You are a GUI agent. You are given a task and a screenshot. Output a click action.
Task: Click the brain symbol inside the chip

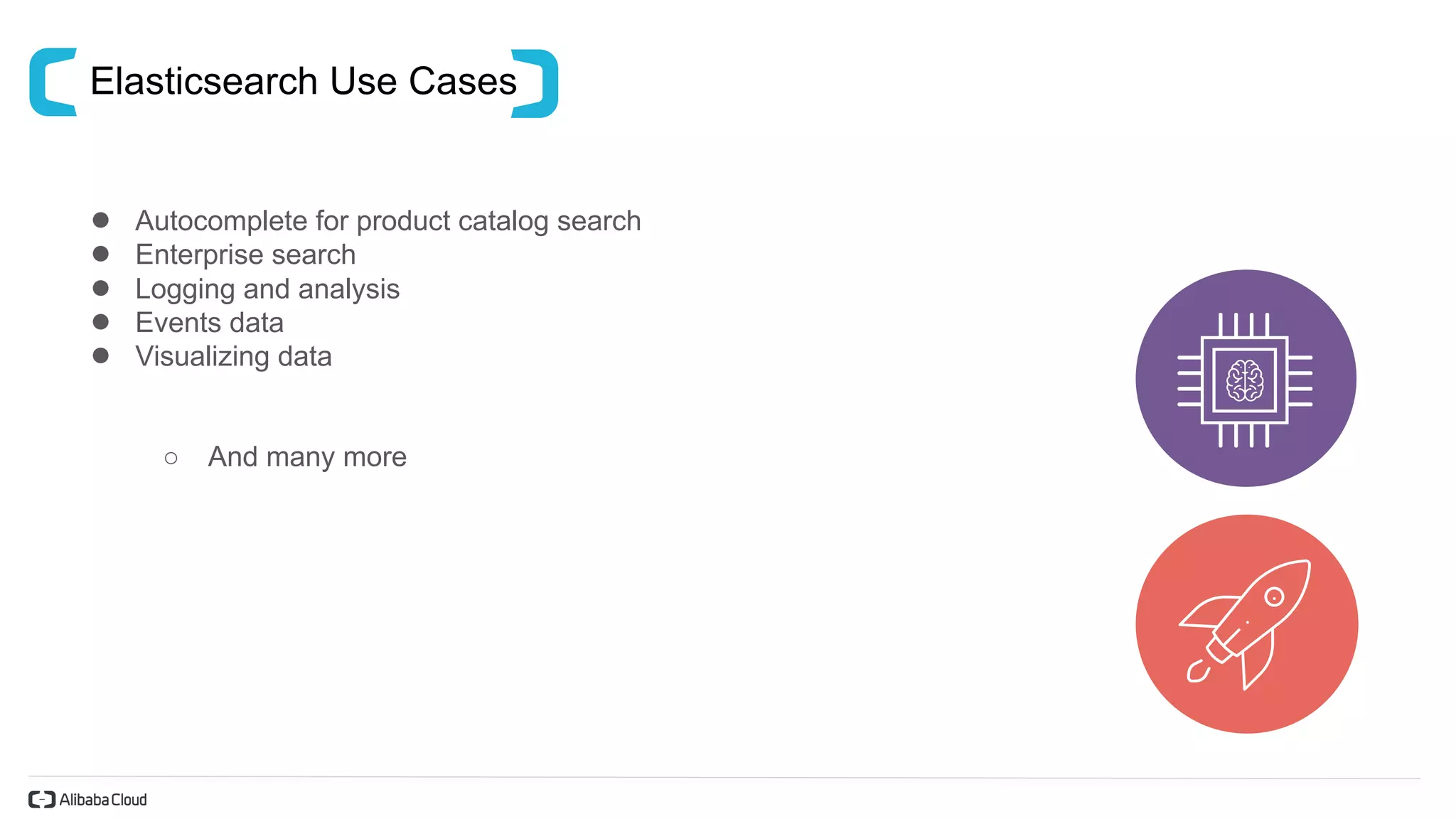click(1245, 380)
